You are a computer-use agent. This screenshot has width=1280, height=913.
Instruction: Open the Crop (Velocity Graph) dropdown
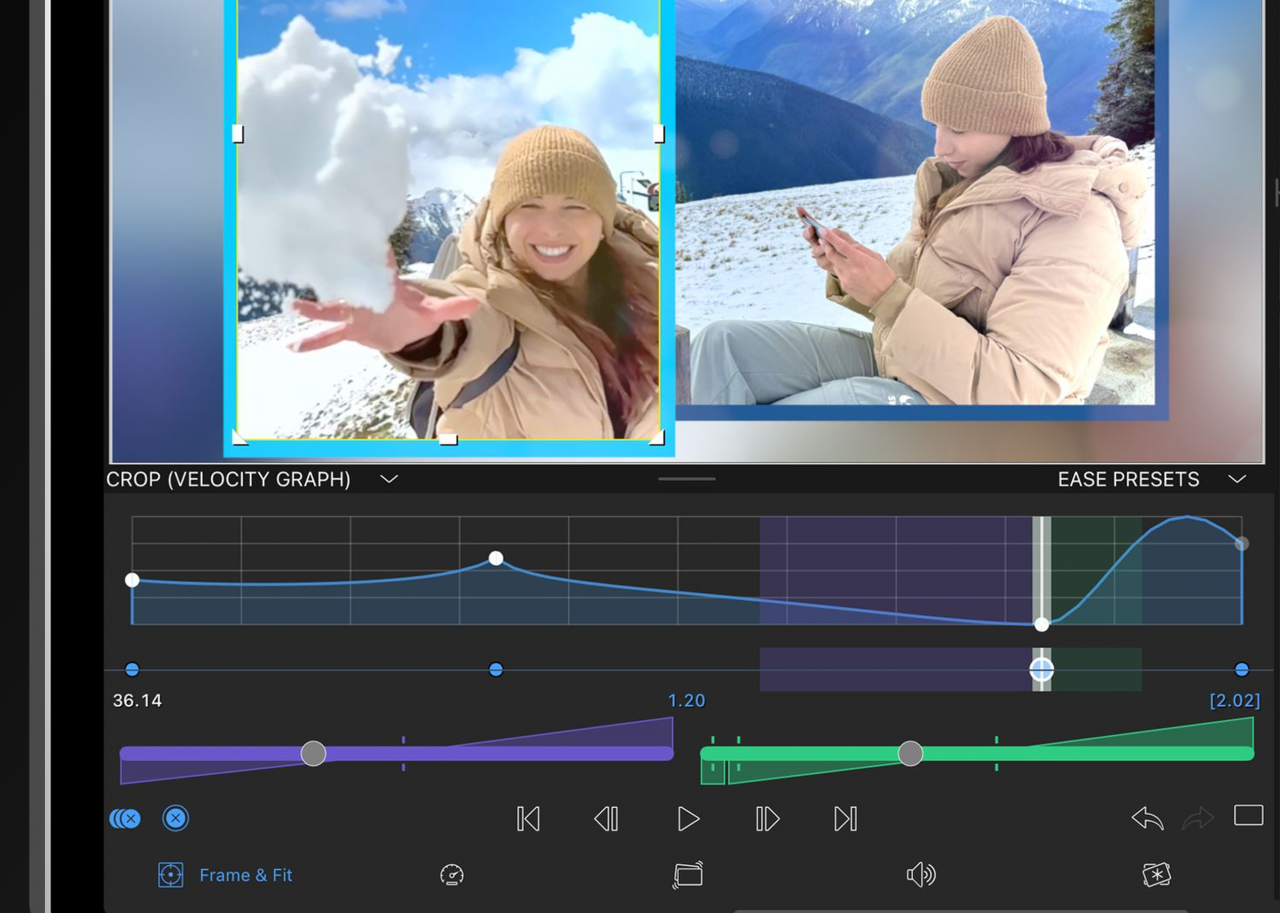pyautogui.click(x=388, y=479)
